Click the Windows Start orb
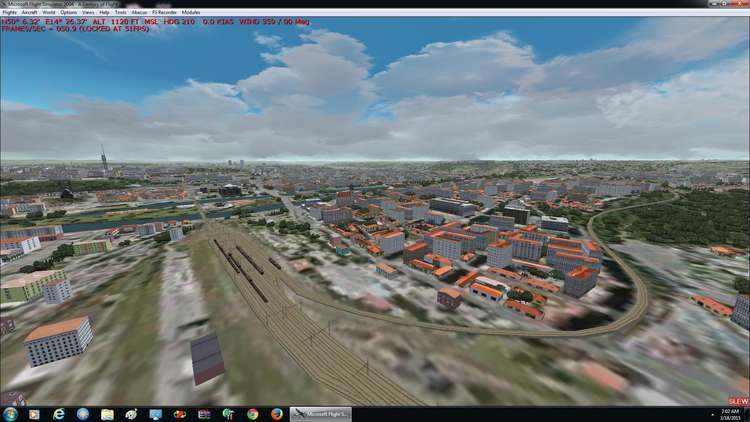The height and width of the screenshot is (422, 750). [x=10, y=414]
